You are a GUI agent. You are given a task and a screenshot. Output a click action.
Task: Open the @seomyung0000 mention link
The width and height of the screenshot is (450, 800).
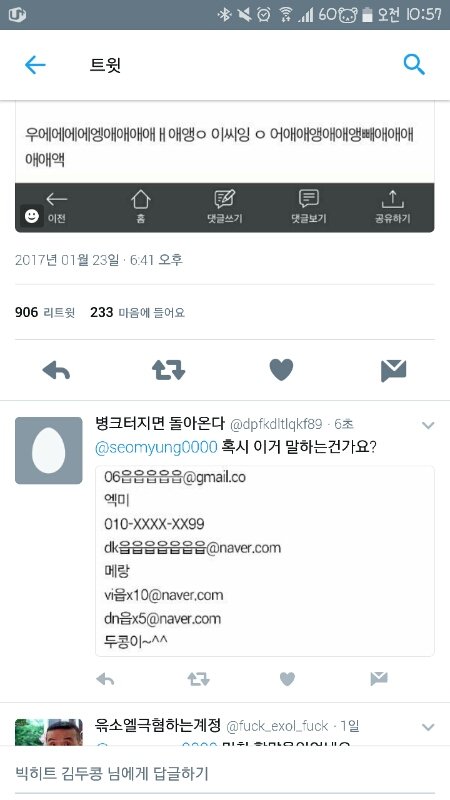pyautogui.click(x=156, y=447)
